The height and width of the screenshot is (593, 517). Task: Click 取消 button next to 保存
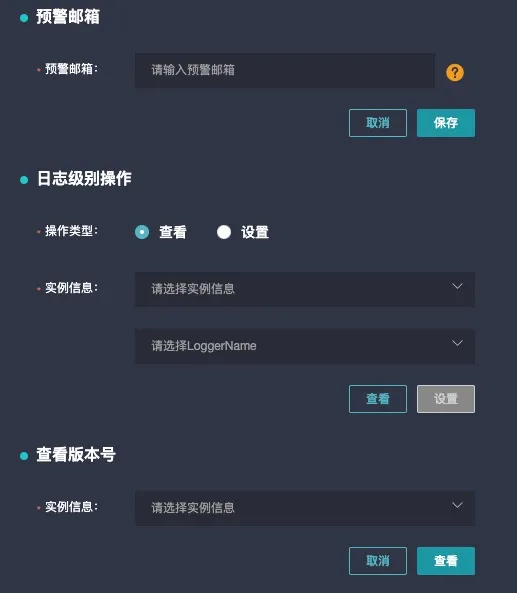(x=378, y=123)
